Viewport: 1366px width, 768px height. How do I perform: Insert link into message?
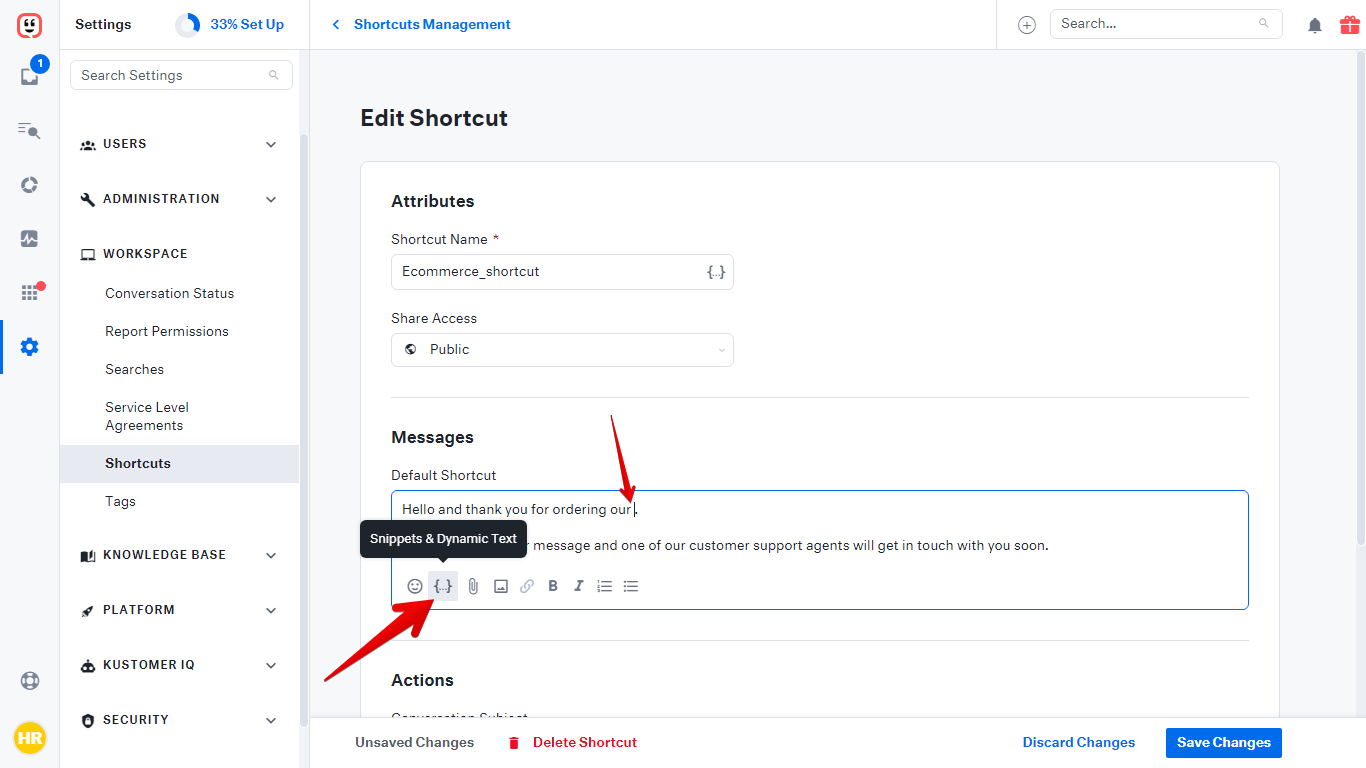pyautogui.click(x=527, y=586)
